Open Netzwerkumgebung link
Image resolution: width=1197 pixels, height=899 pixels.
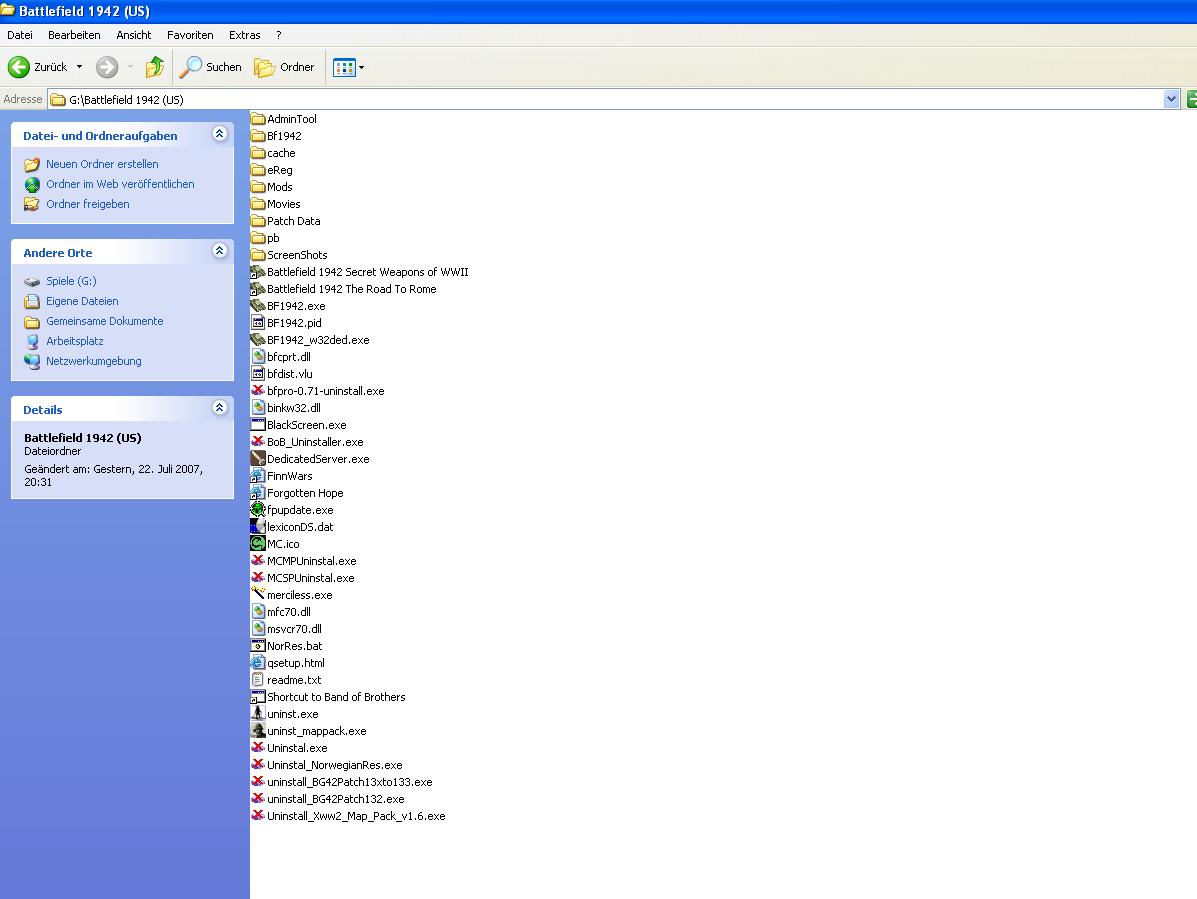point(94,361)
